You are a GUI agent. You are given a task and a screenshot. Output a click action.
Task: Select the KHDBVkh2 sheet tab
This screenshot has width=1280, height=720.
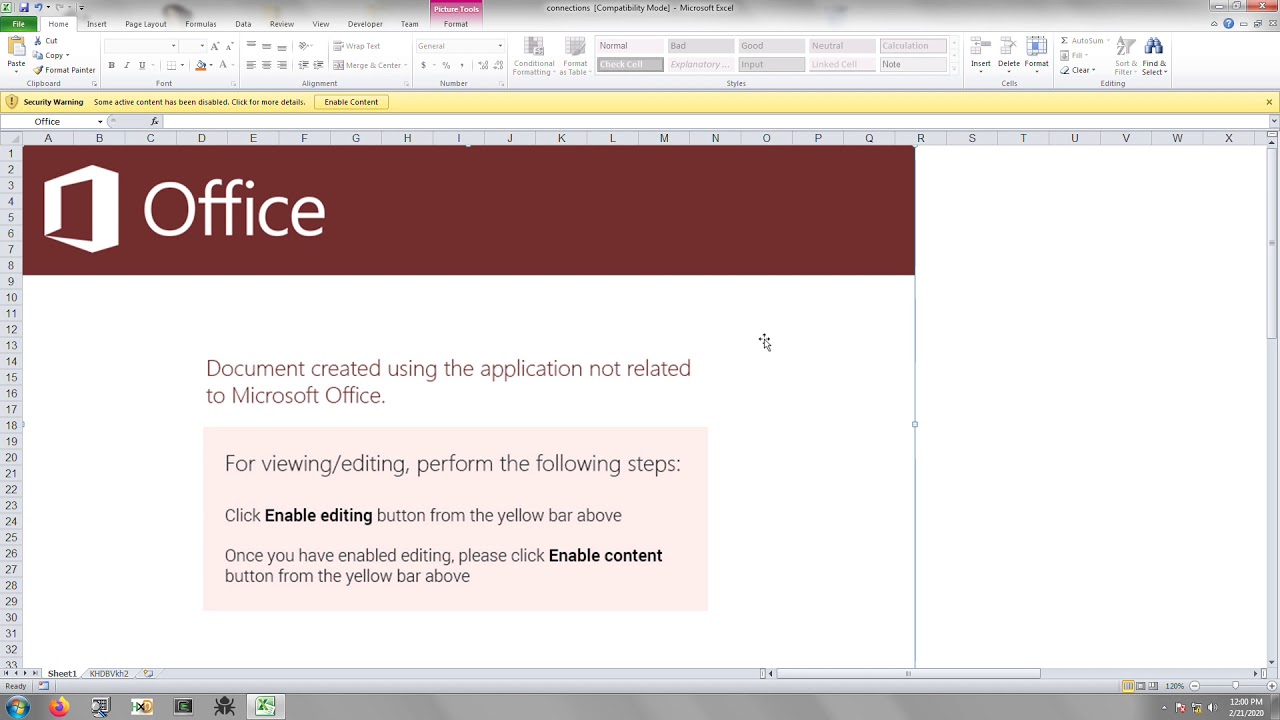coord(109,674)
